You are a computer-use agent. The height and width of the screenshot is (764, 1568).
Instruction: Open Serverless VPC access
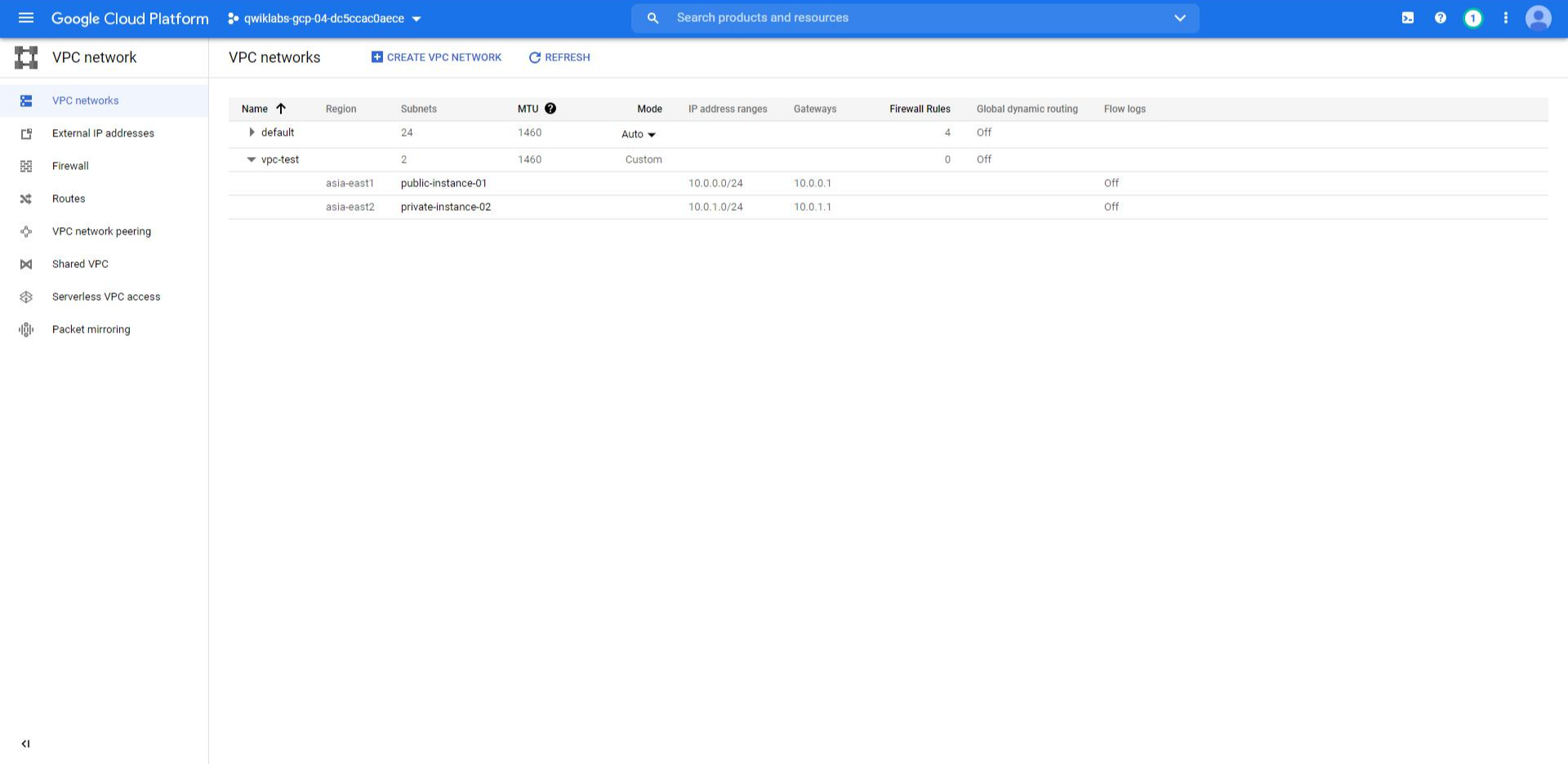[106, 297]
